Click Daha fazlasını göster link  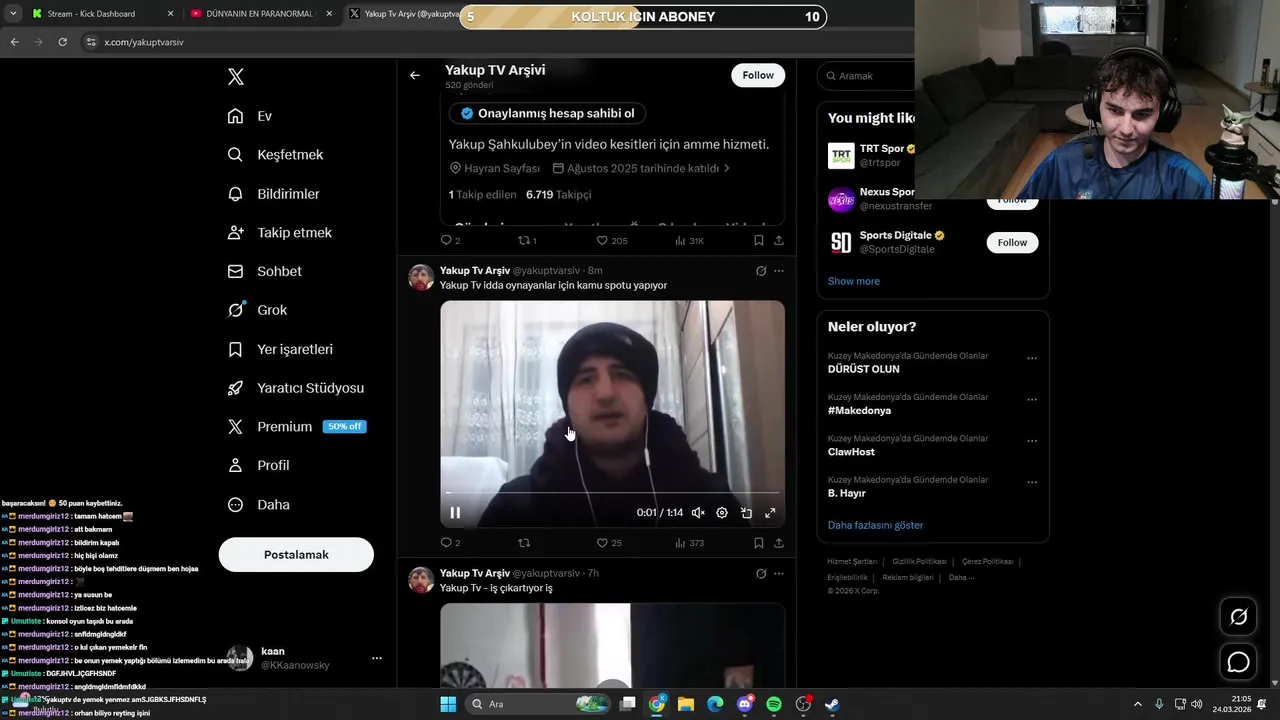(875, 525)
